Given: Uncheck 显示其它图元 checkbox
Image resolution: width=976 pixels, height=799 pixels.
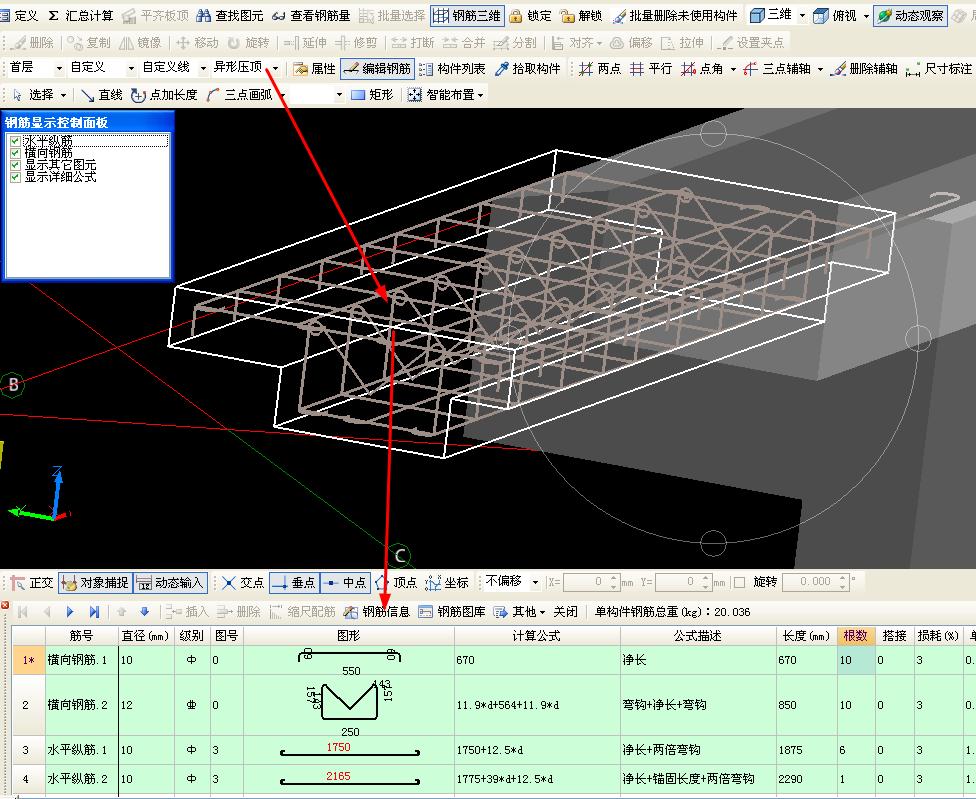Looking at the screenshot, I should [x=16, y=165].
